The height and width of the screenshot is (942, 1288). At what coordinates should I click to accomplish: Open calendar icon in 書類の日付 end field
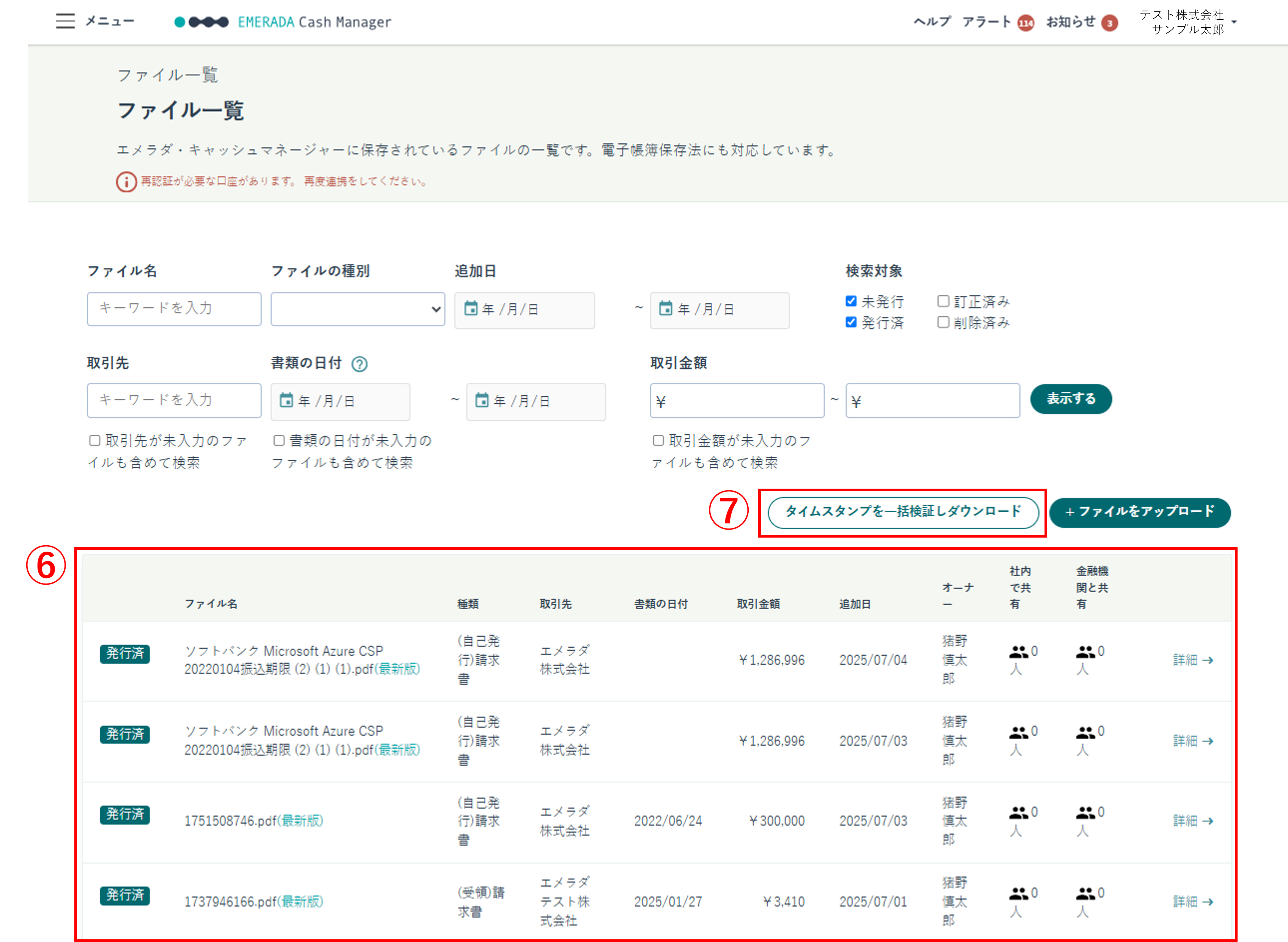(482, 400)
